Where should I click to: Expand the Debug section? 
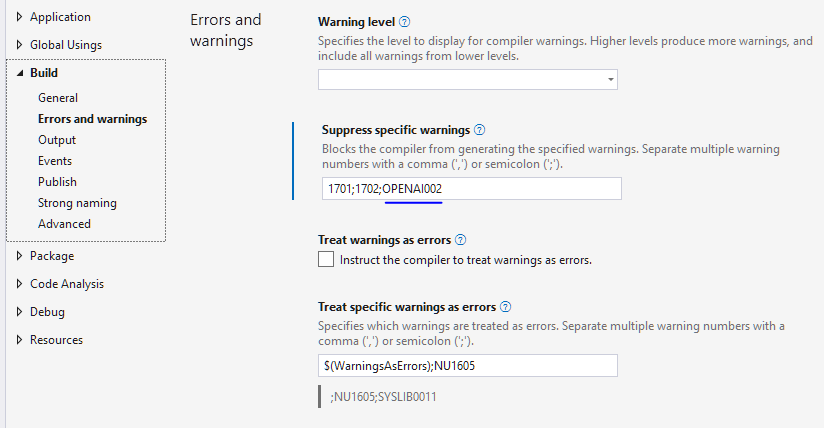(20, 312)
